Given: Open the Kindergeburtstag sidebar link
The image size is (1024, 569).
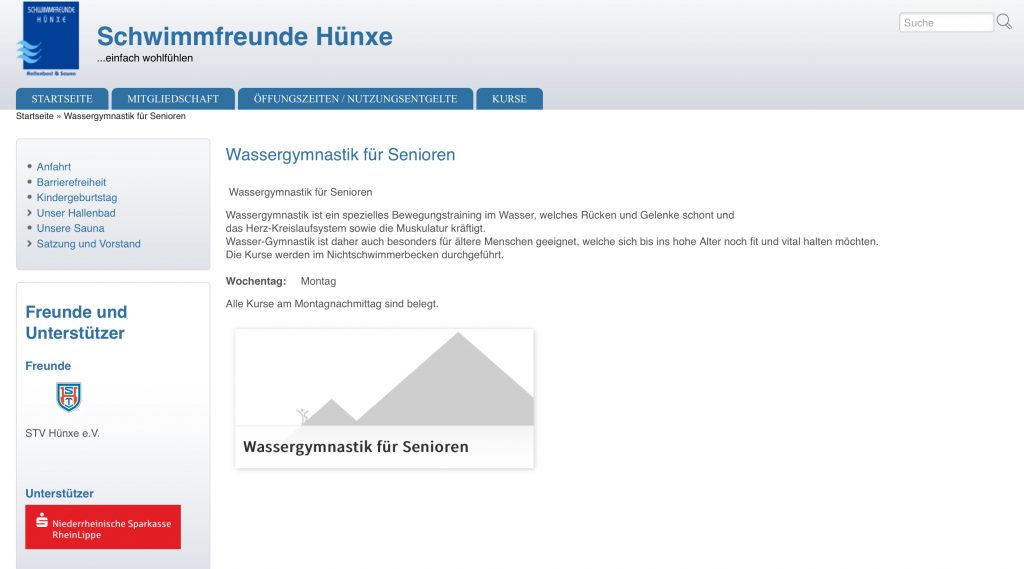Looking at the screenshot, I should click(x=77, y=198).
